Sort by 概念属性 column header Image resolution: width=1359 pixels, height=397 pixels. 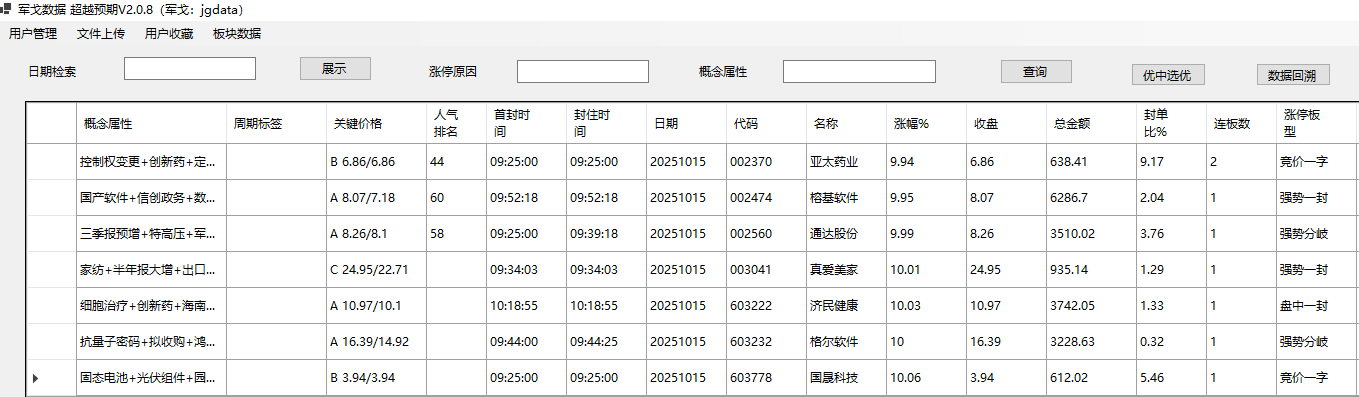pos(152,124)
